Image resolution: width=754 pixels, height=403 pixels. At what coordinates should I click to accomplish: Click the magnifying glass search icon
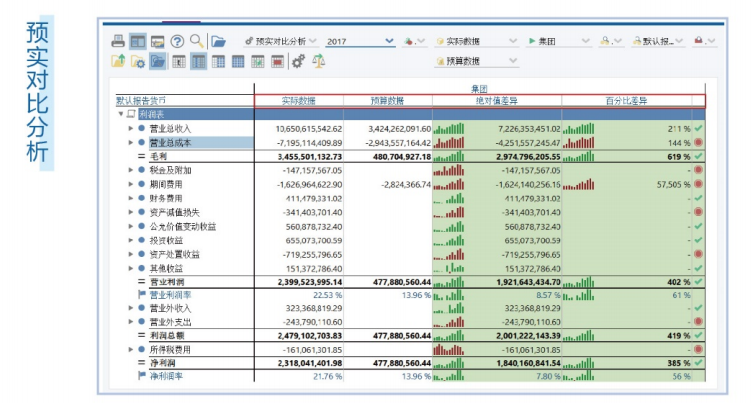[197, 41]
